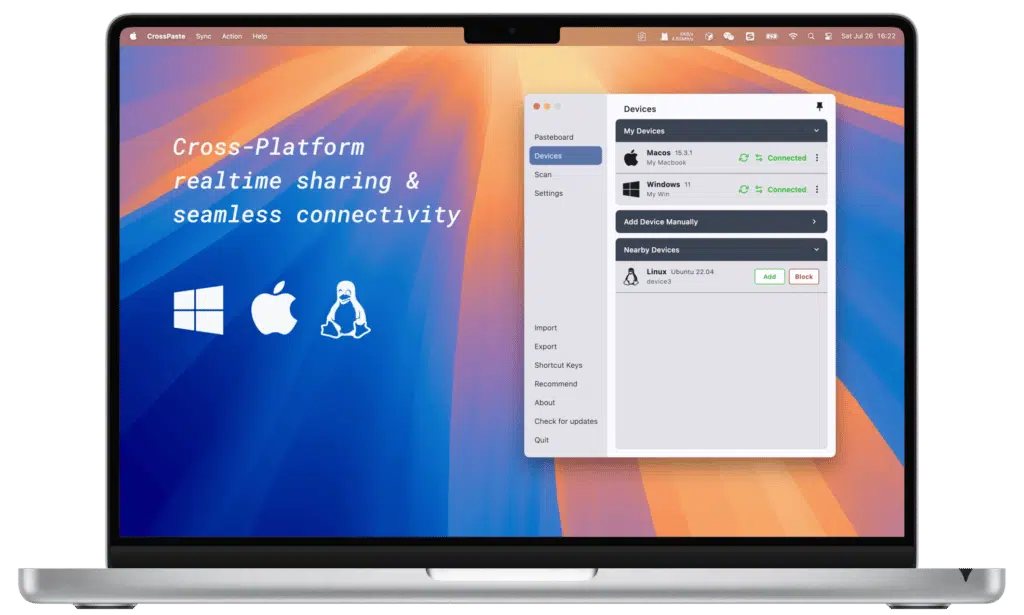The width and height of the screenshot is (1024, 615).
Task: Collapse the Nearby Devices section
Action: (x=816, y=250)
